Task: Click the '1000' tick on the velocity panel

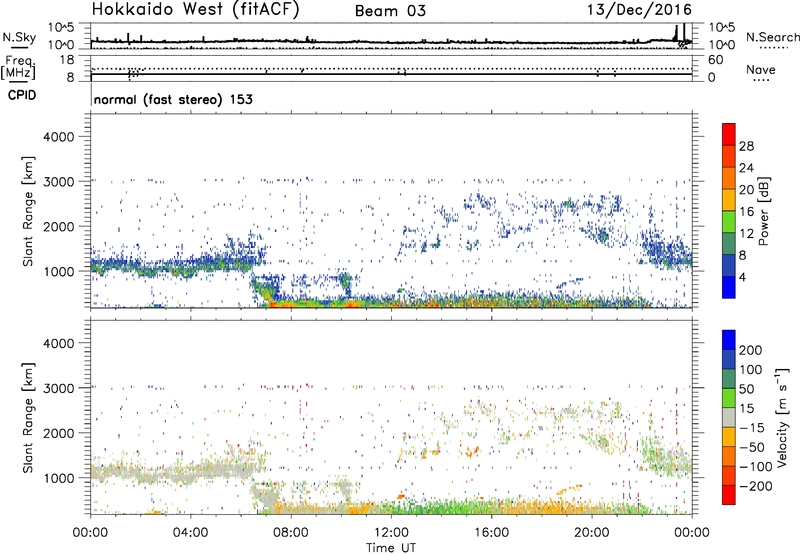Action: [58, 478]
